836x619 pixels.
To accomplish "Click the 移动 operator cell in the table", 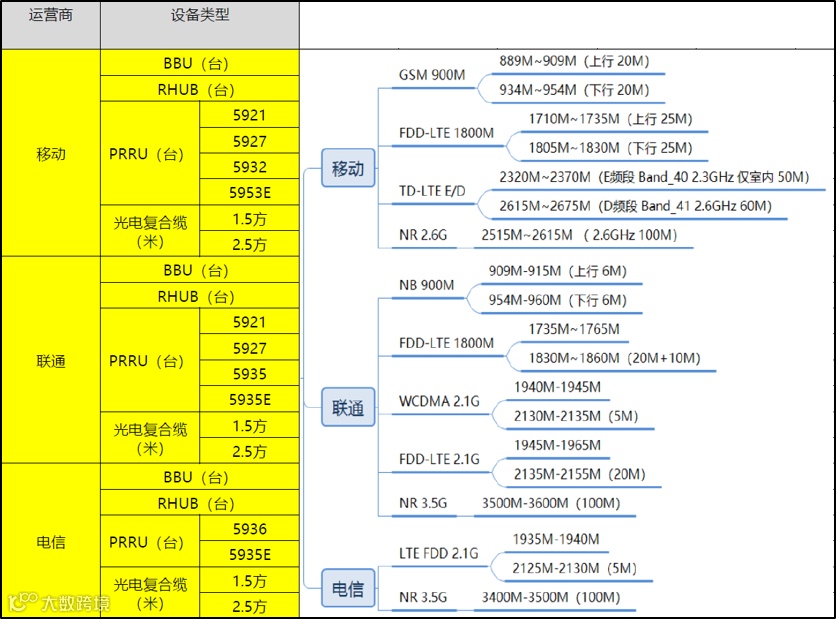I will 51,154.
